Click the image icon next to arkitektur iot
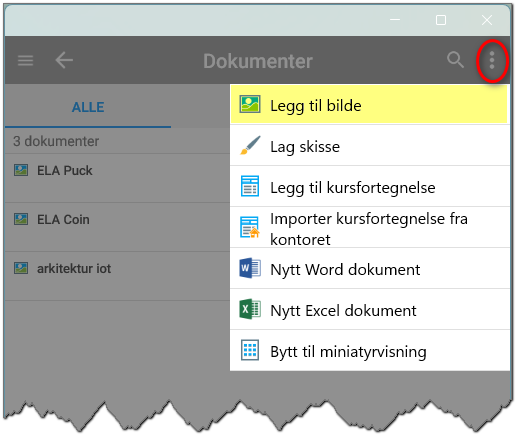Screen dimensions: 516x441 click(x=21, y=268)
